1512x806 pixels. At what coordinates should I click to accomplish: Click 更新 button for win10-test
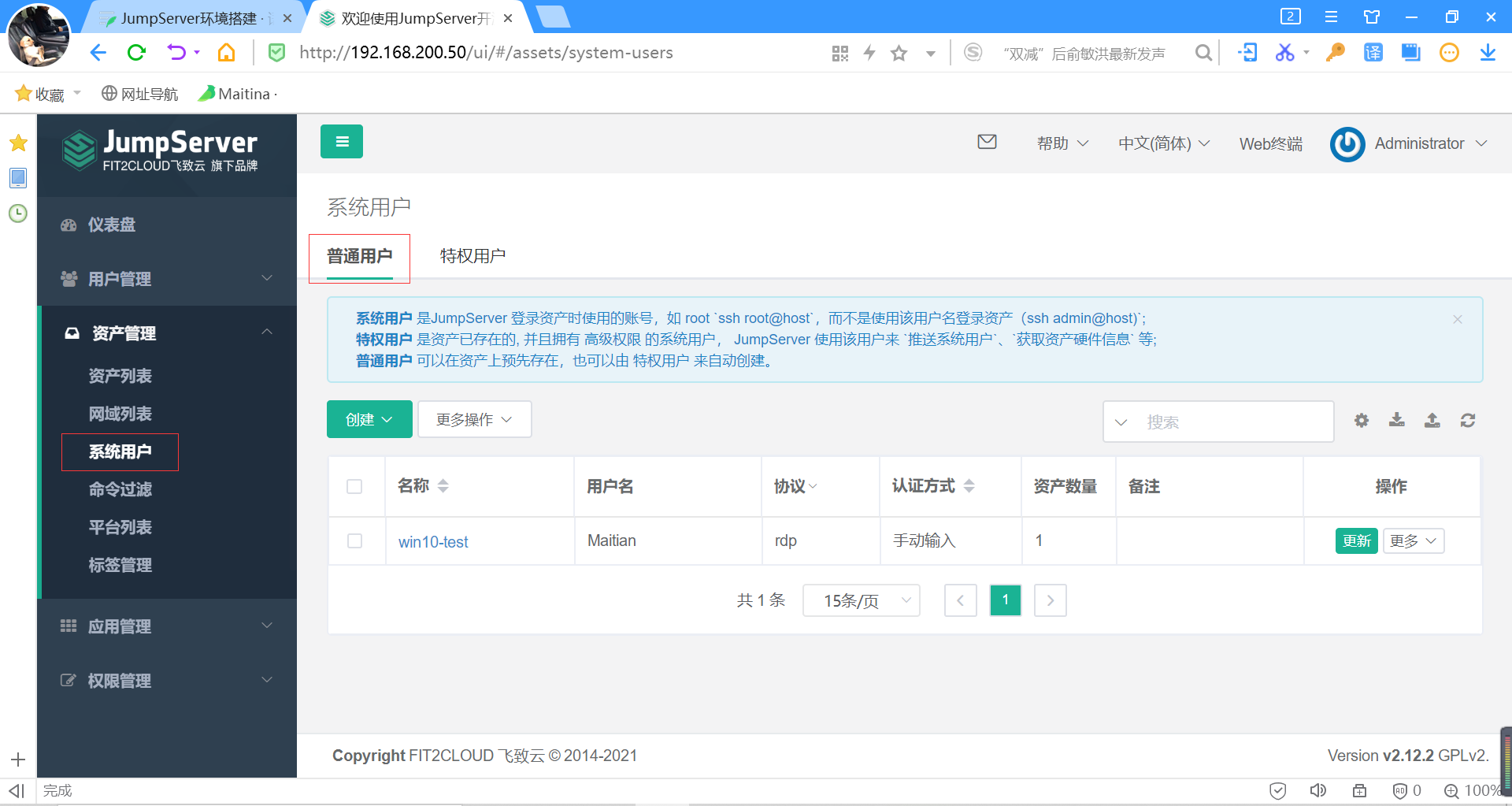[x=1357, y=540]
